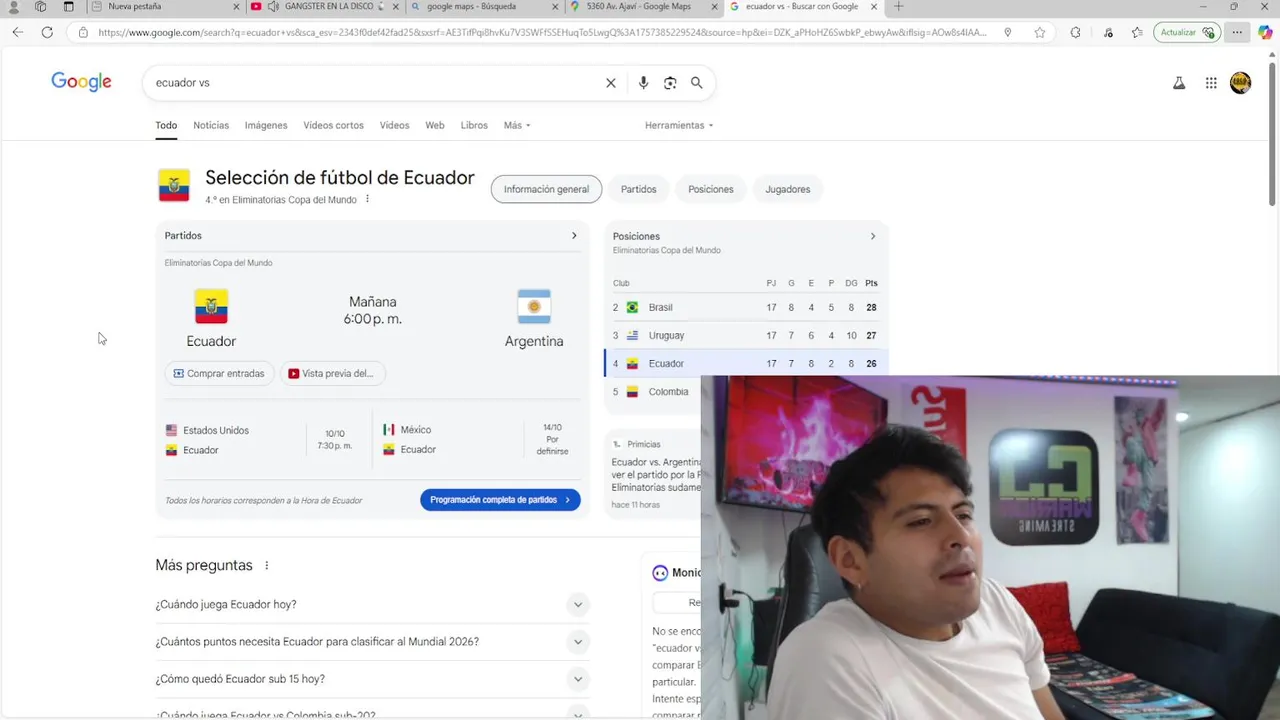The image size is (1280, 720).
Task: Open the Herramientas dropdown
Action: (x=679, y=125)
